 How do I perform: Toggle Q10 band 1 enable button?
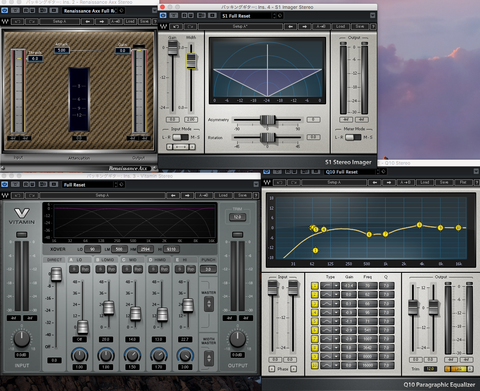pyautogui.click(x=315, y=286)
